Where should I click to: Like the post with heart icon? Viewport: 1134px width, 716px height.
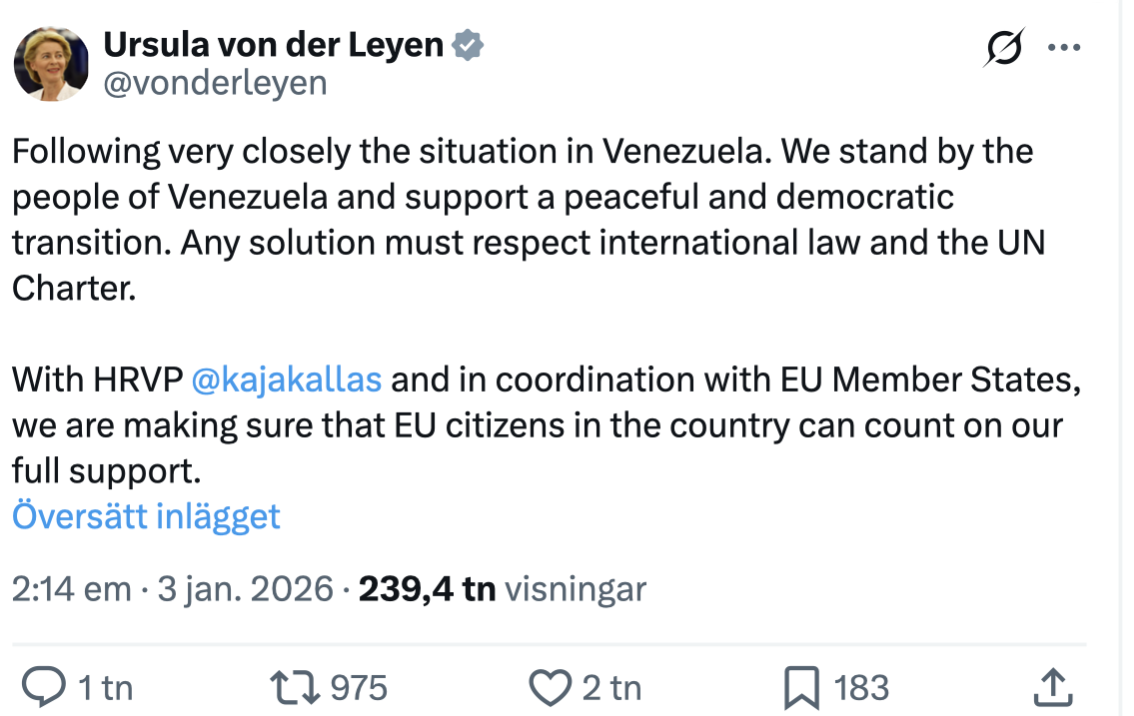[x=548, y=687]
